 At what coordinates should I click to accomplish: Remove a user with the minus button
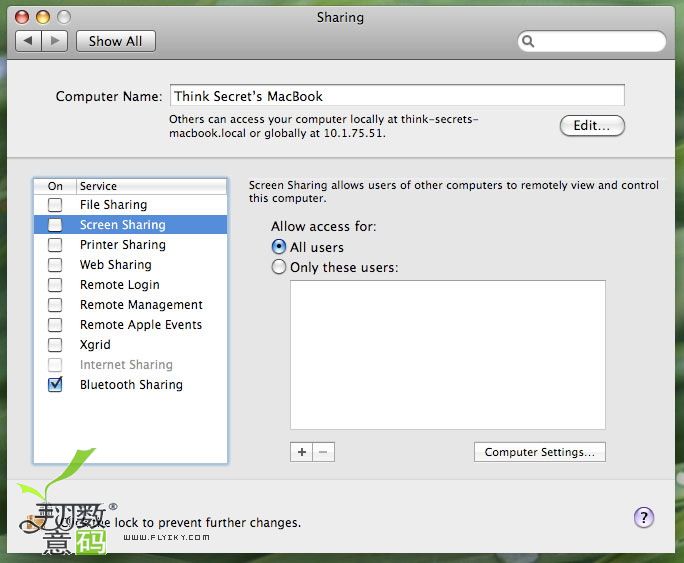click(x=323, y=452)
